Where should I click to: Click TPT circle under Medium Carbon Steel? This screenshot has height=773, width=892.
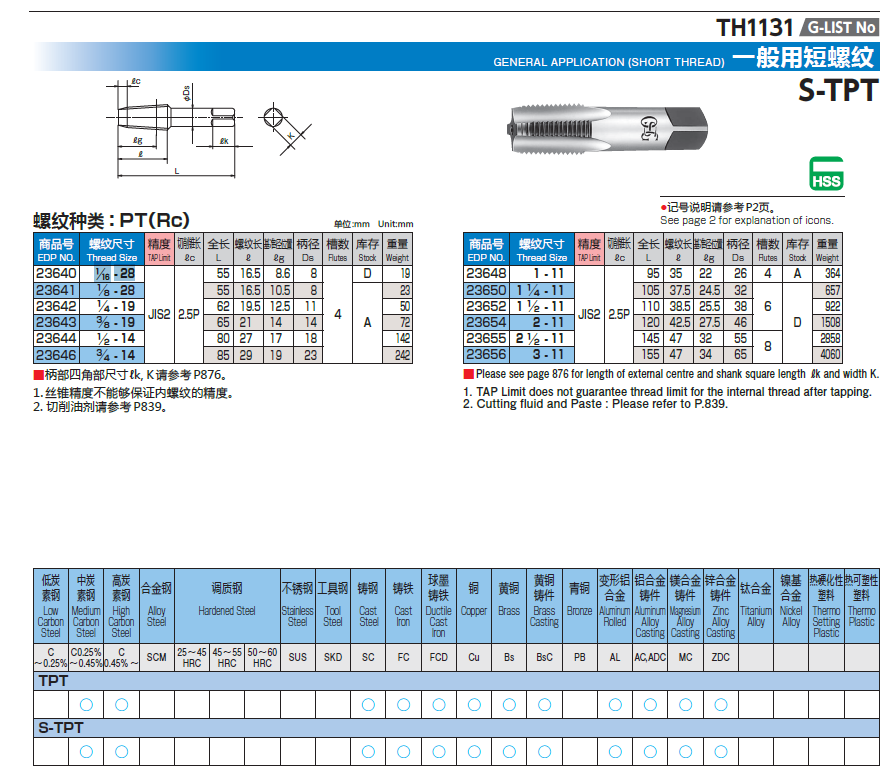(86, 705)
